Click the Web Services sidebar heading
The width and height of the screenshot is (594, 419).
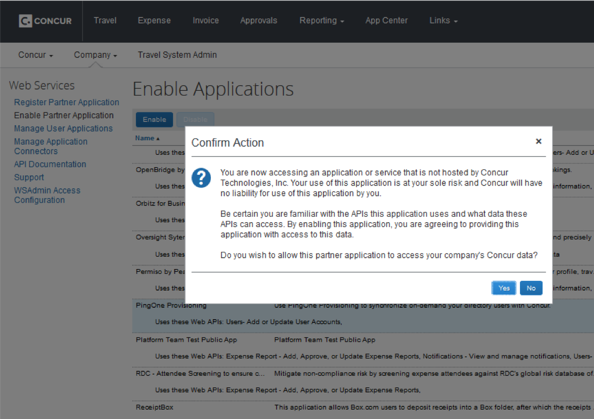point(42,86)
